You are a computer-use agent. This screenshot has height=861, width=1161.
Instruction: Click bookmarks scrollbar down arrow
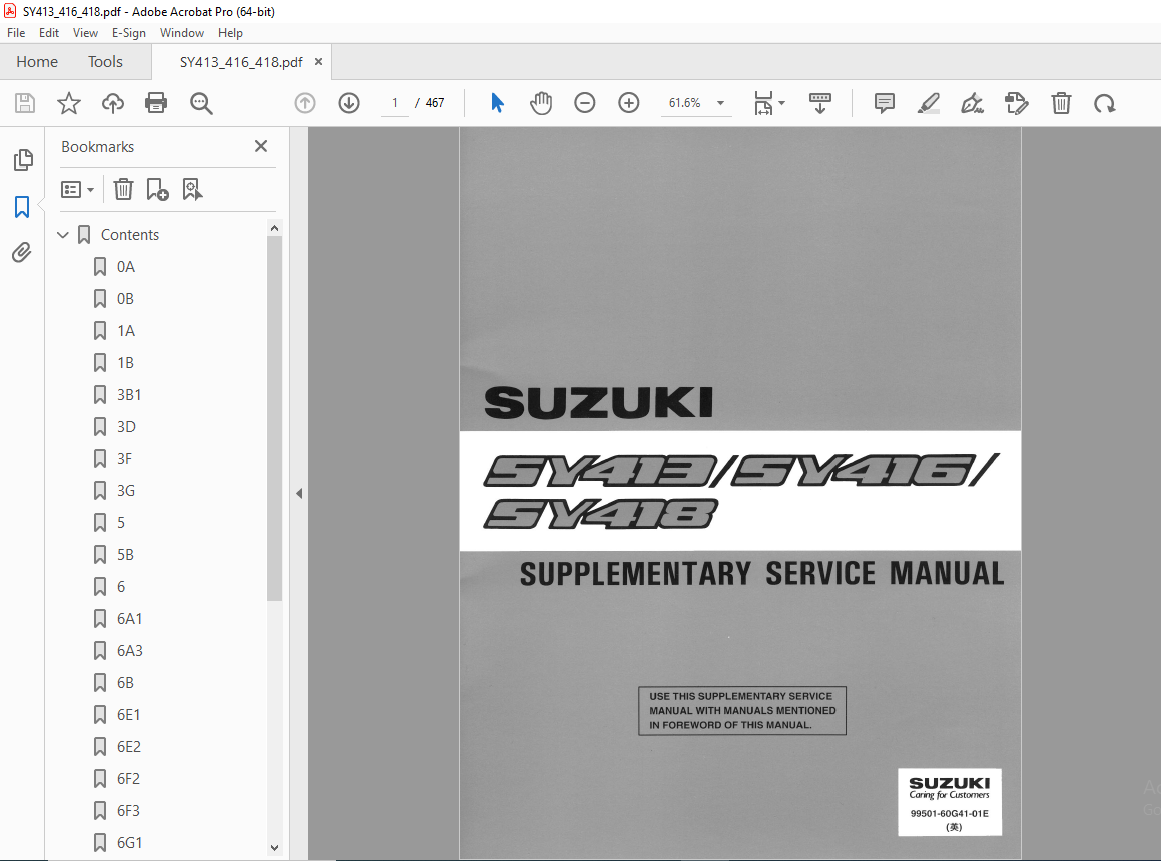coord(275,848)
